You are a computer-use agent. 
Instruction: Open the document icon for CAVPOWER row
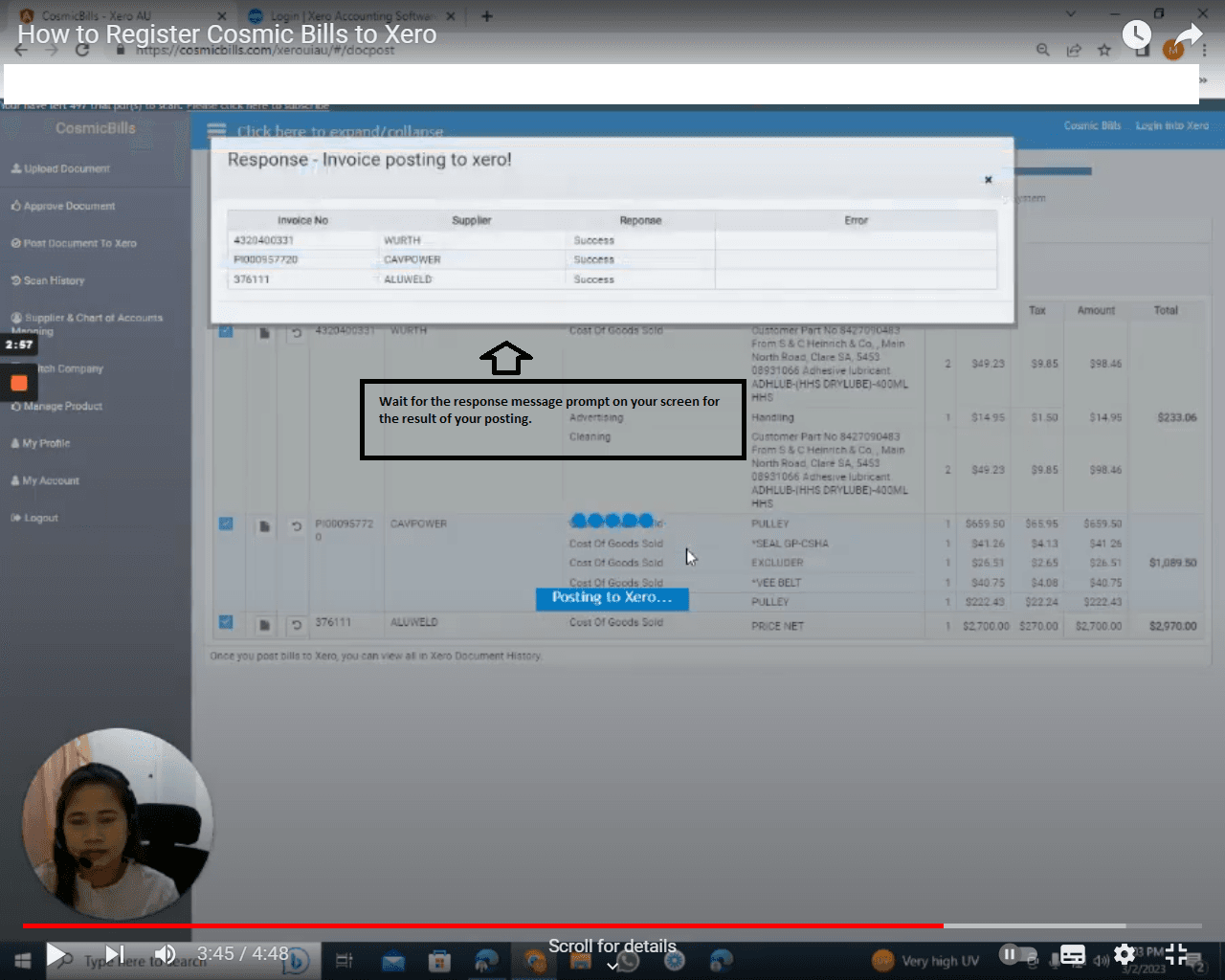(x=264, y=526)
